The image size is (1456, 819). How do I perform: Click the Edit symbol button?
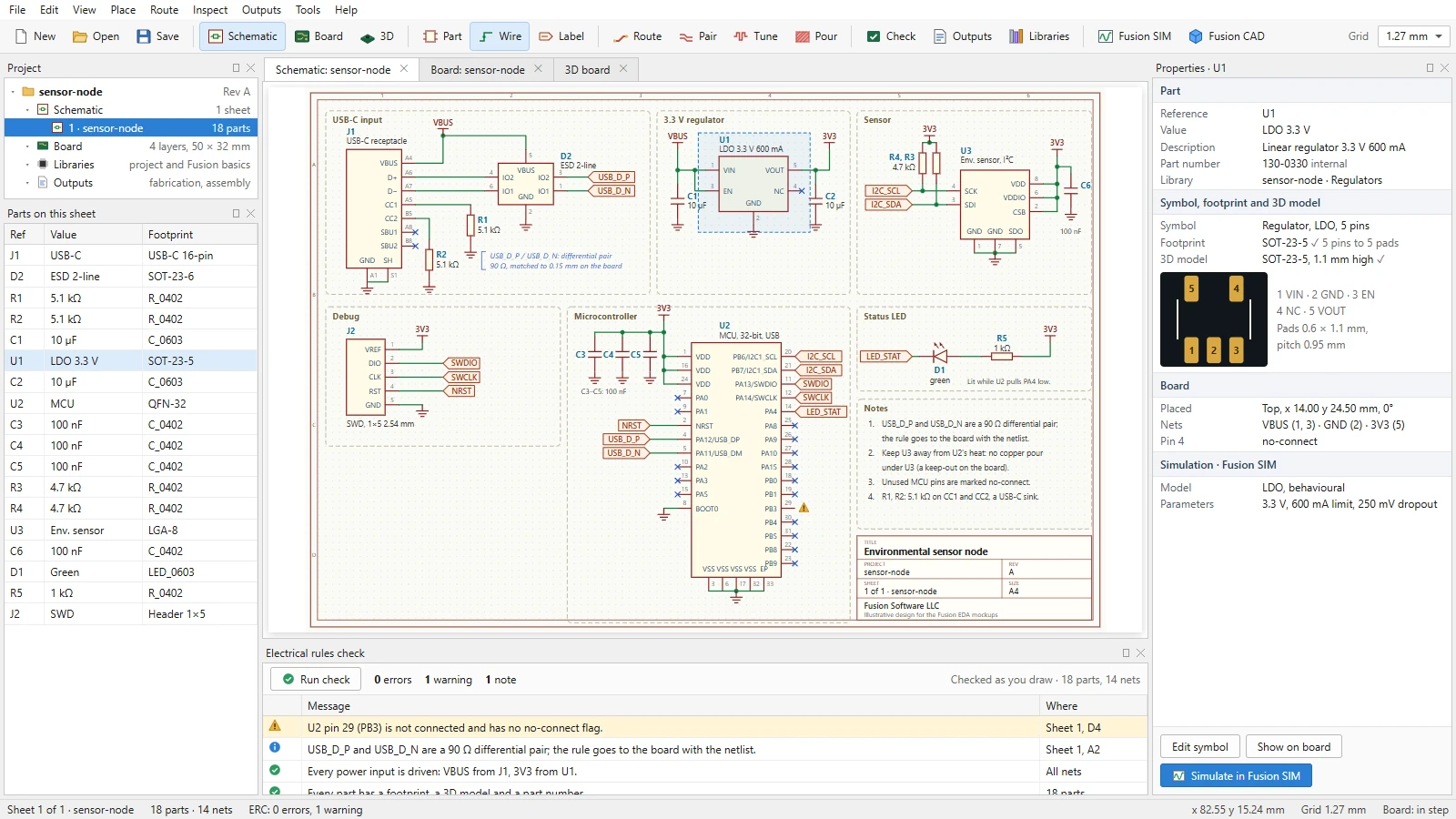click(x=1199, y=747)
